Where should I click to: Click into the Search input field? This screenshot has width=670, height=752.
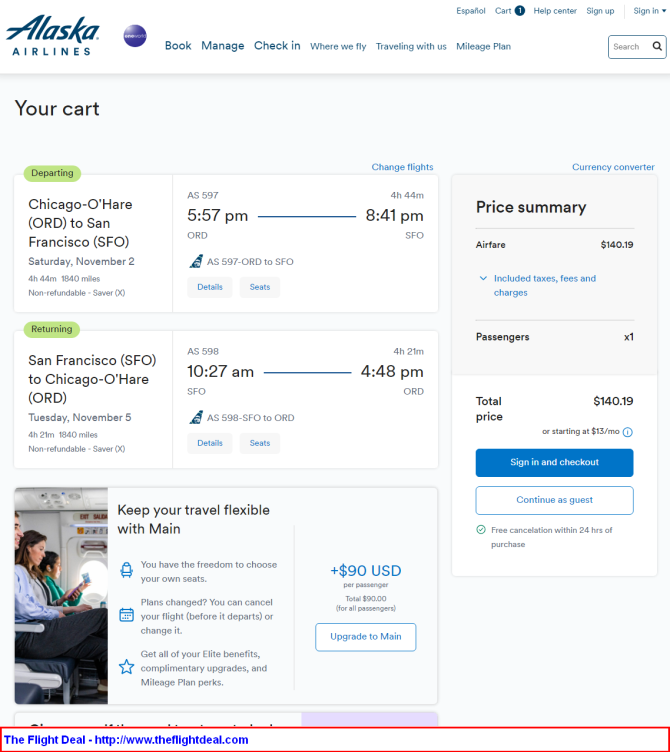coord(630,47)
